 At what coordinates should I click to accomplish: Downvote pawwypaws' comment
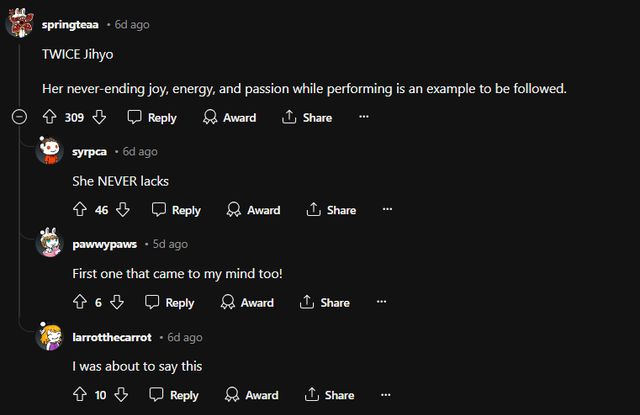coord(117,302)
